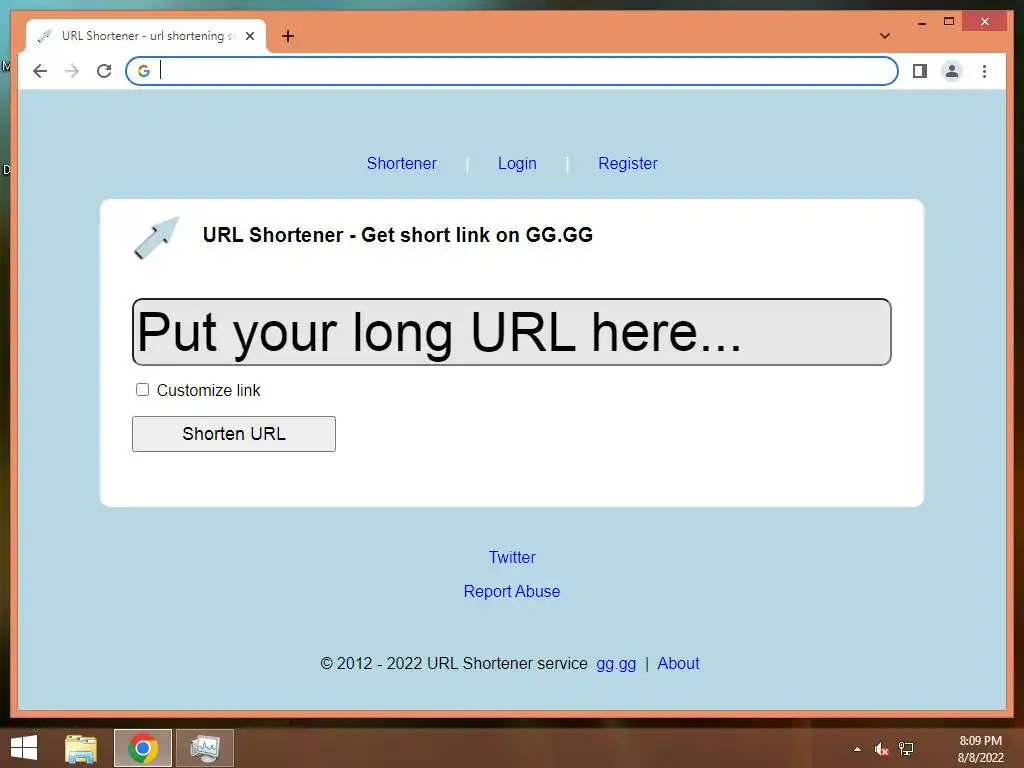This screenshot has width=1024, height=768.
Task: Open the taskbar clock and date
Action: pos(980,749)
